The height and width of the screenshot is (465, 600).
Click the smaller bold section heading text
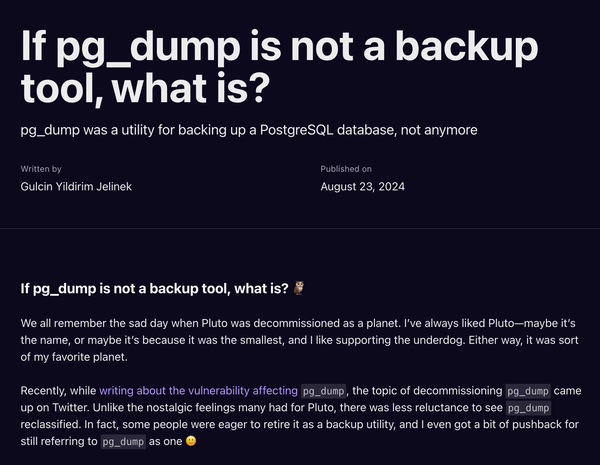coord(155,290)
